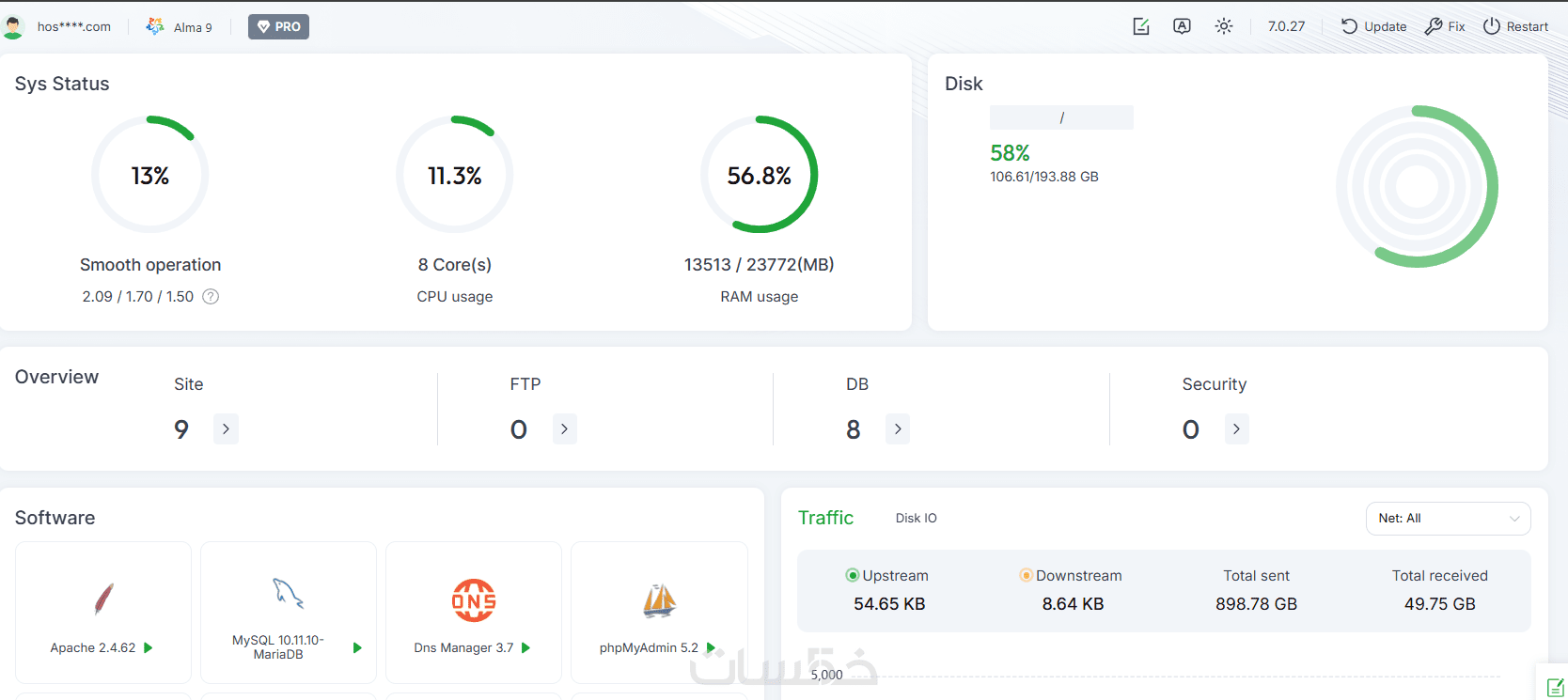Open the MySQL MariaDB dolphin icon
Viewport: 1568px width, 700px height.
click(x=289, y=593)
